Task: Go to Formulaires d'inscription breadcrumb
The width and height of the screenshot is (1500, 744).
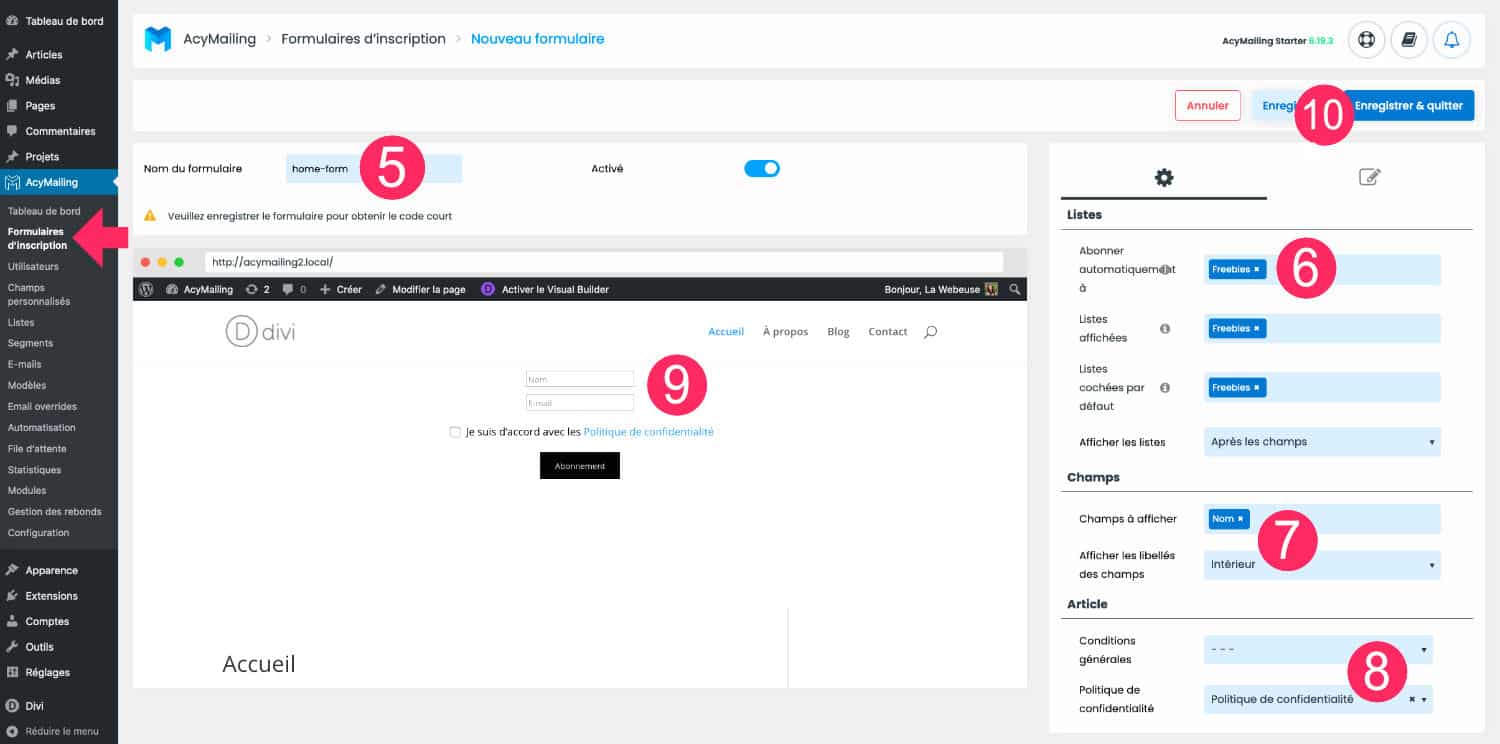Action: (363, 39)
